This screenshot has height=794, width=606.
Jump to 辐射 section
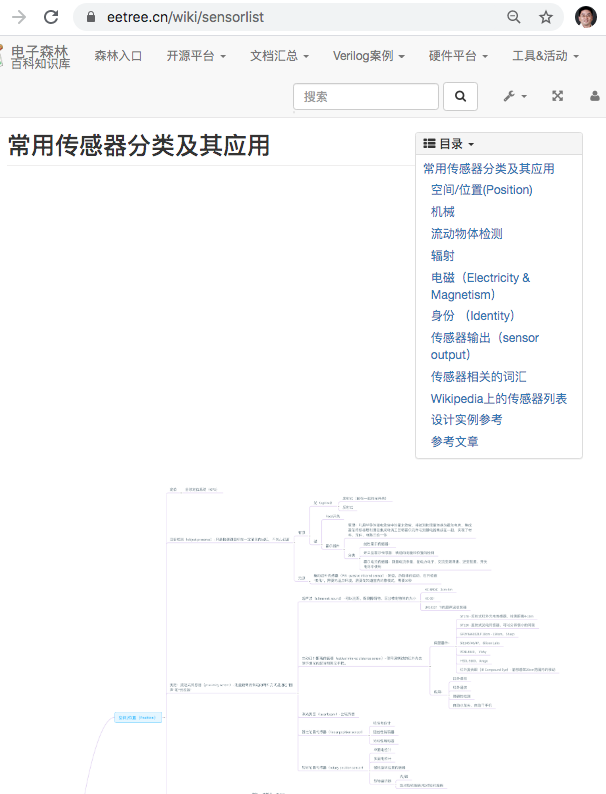[x=442, y=256]
